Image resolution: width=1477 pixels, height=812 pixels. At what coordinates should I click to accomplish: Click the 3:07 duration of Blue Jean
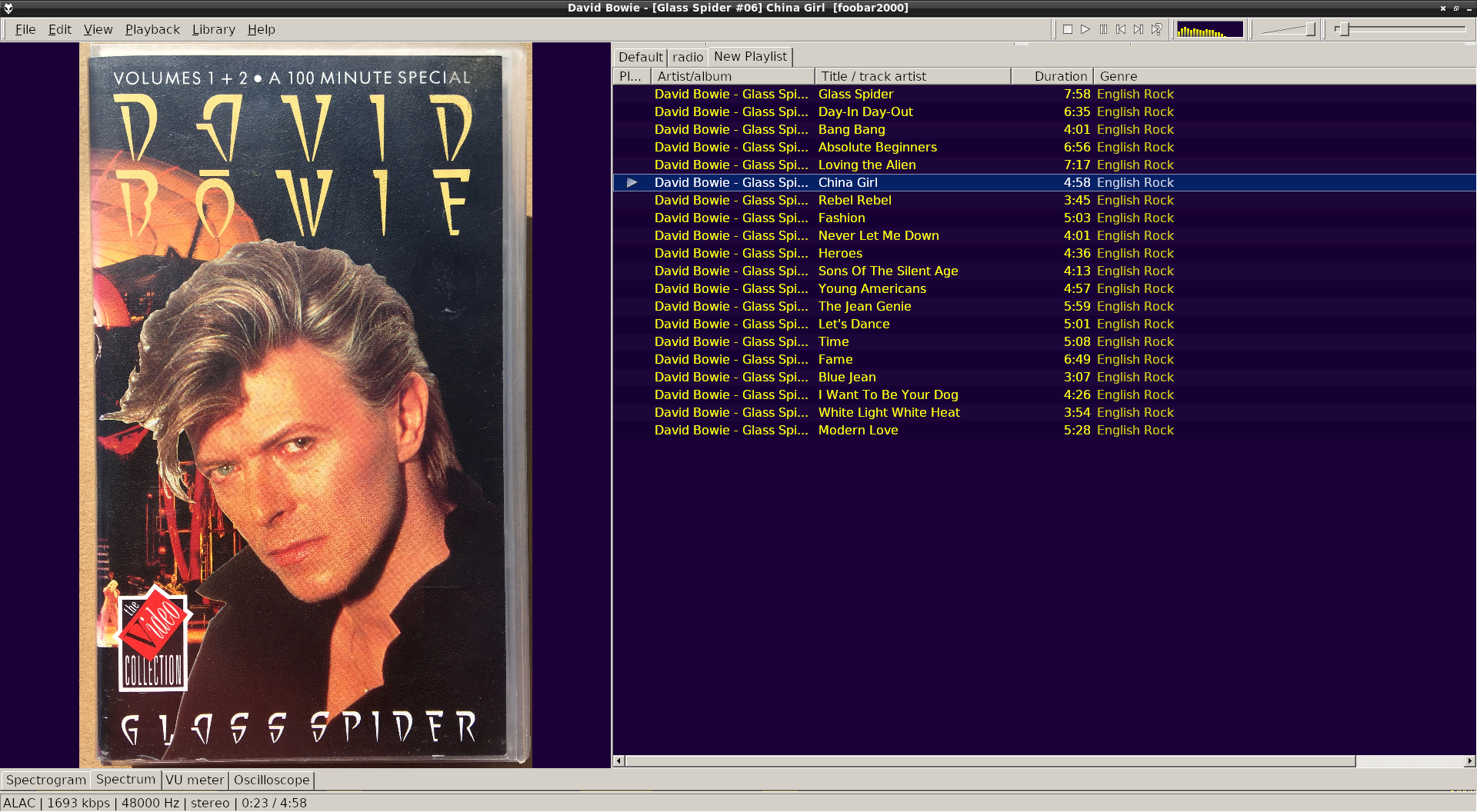[x=1077, y=377]
